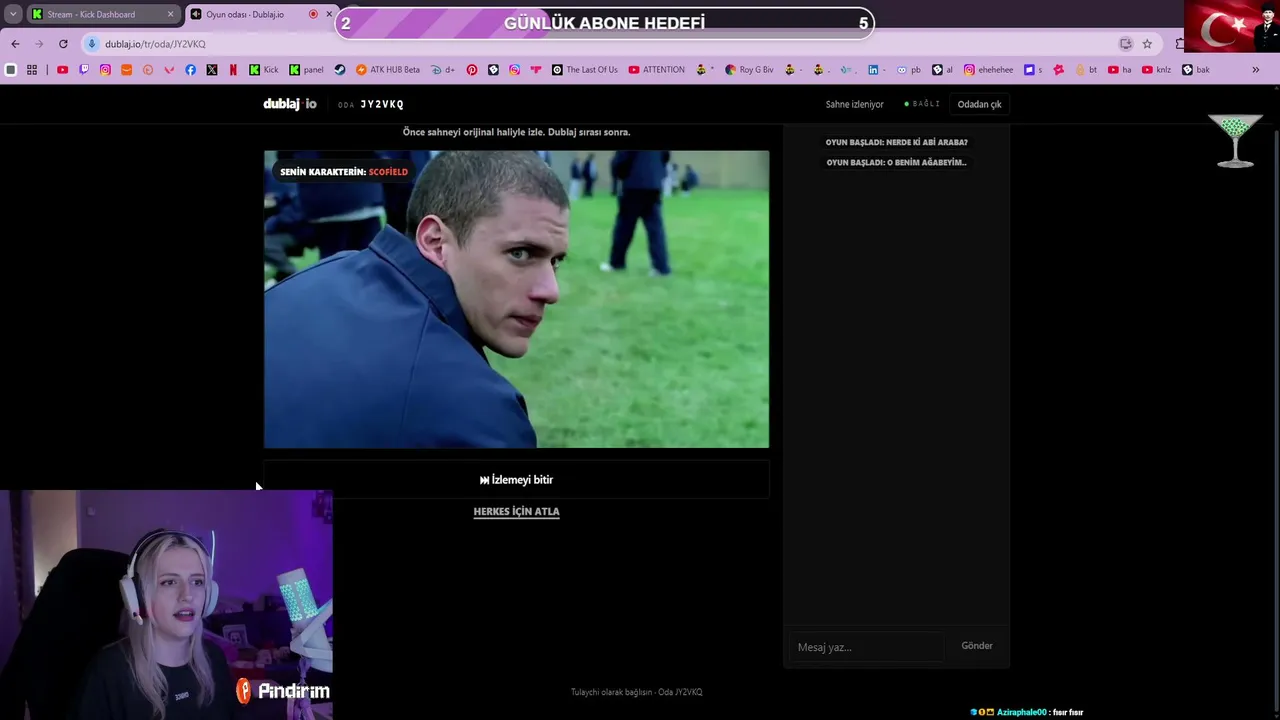Open the YouTube bookmark after the apps grid
The height and width of the screenshot is (720, 1280).
[x=62, y=70]
